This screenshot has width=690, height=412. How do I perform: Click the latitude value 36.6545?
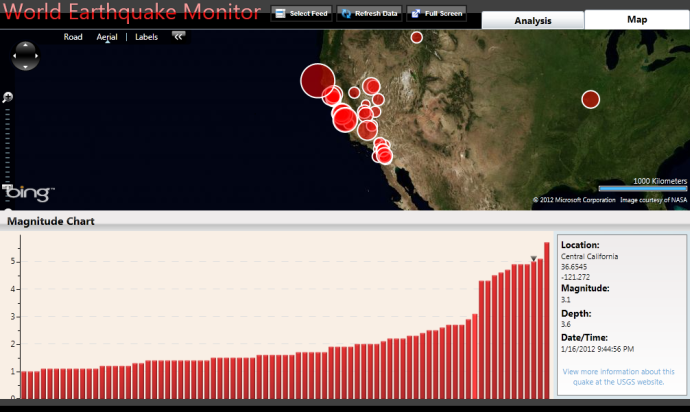(573, 267)
